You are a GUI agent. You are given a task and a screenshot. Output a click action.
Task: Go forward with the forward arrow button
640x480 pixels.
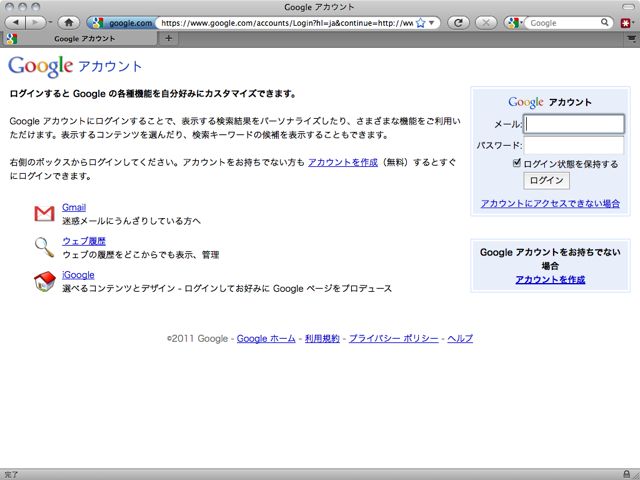[36, 22]
